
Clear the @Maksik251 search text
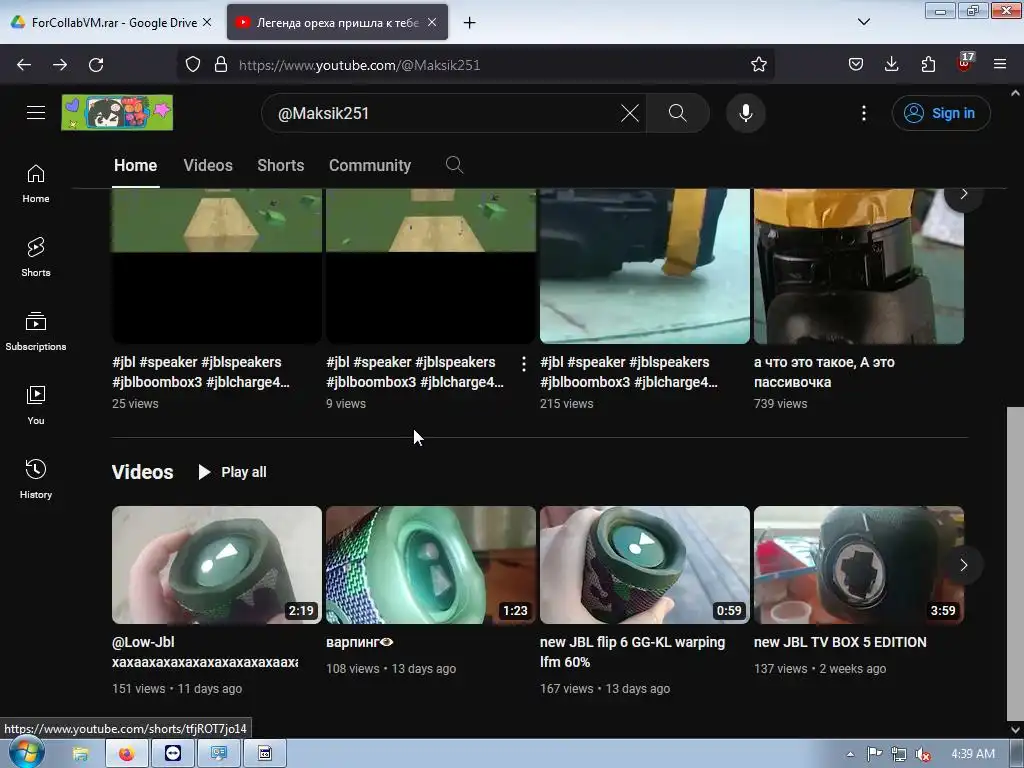(x=630, y=113)
